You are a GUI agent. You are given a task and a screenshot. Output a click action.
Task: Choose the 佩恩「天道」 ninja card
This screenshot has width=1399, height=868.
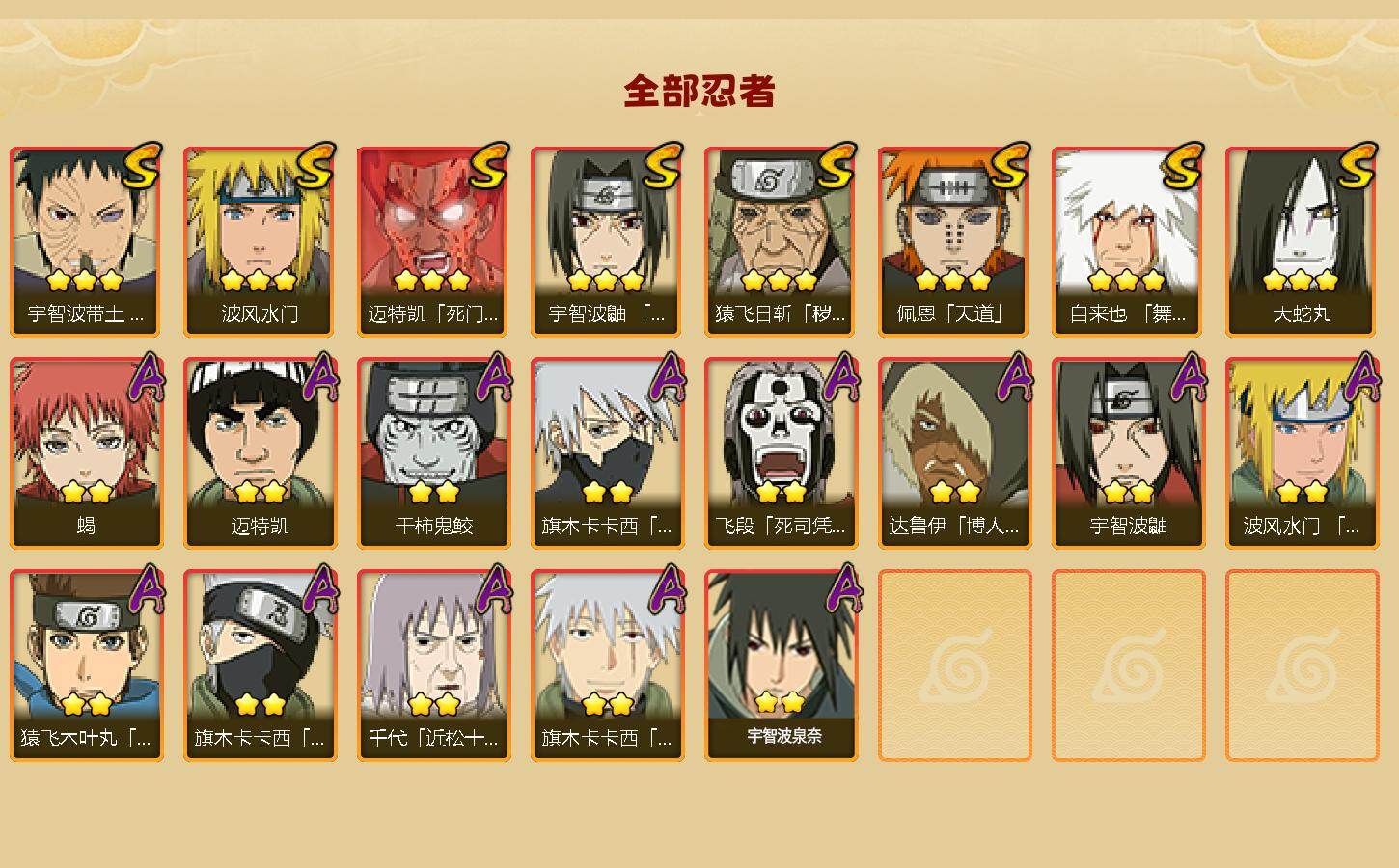(954, 241)
